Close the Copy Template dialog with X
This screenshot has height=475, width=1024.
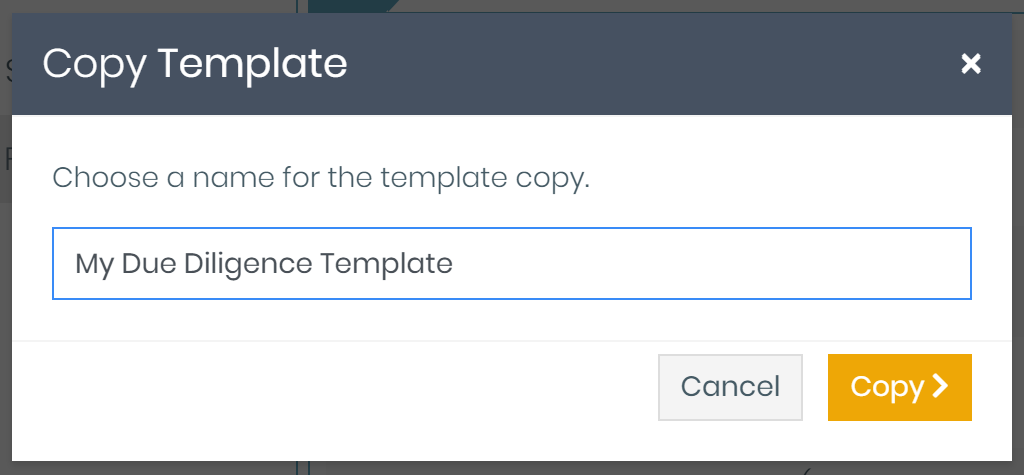pyautogui.click(x=970, y=64)
